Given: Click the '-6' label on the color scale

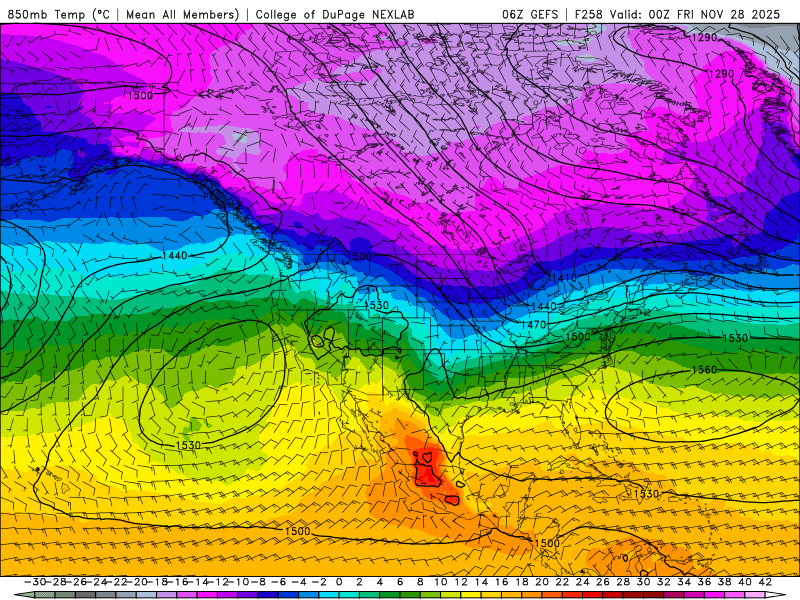Looking at the screenshot, I should point(279,582).
